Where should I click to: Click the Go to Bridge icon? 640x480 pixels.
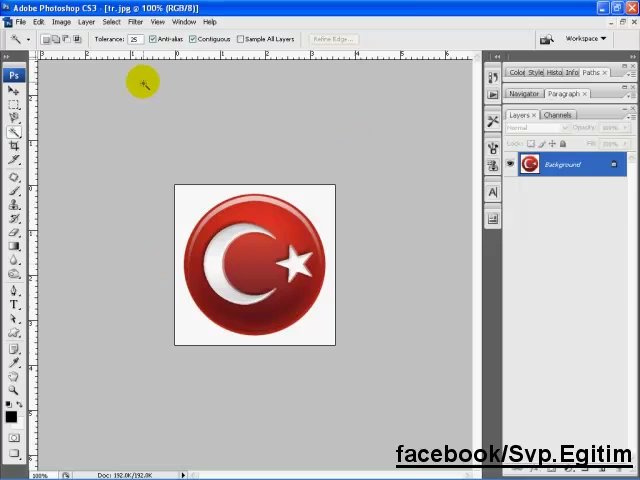pos(547,39)
